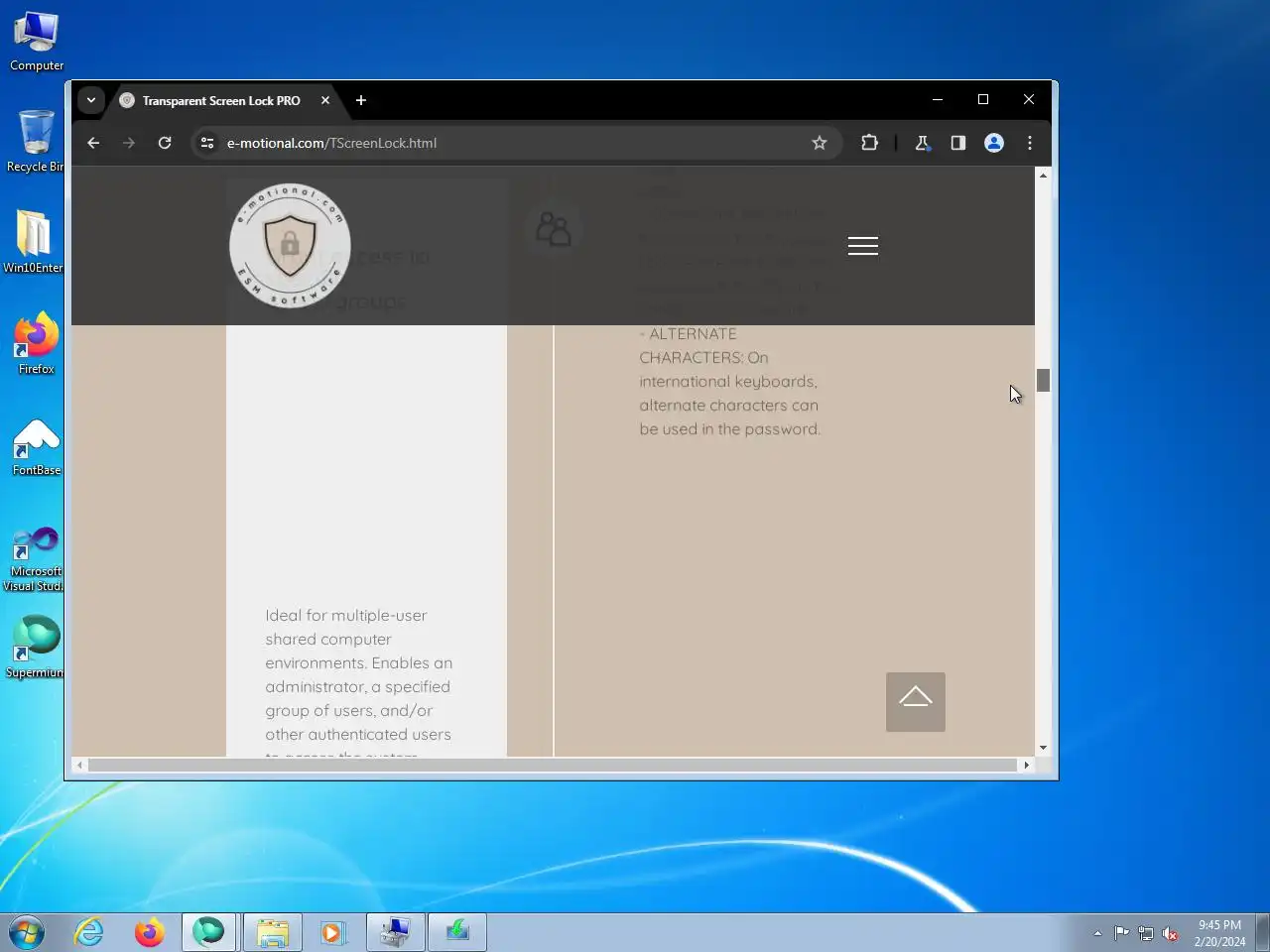The height and width of the screenshot is (952, 1270).
Task: Minimize the browser window
Action: 938,99
